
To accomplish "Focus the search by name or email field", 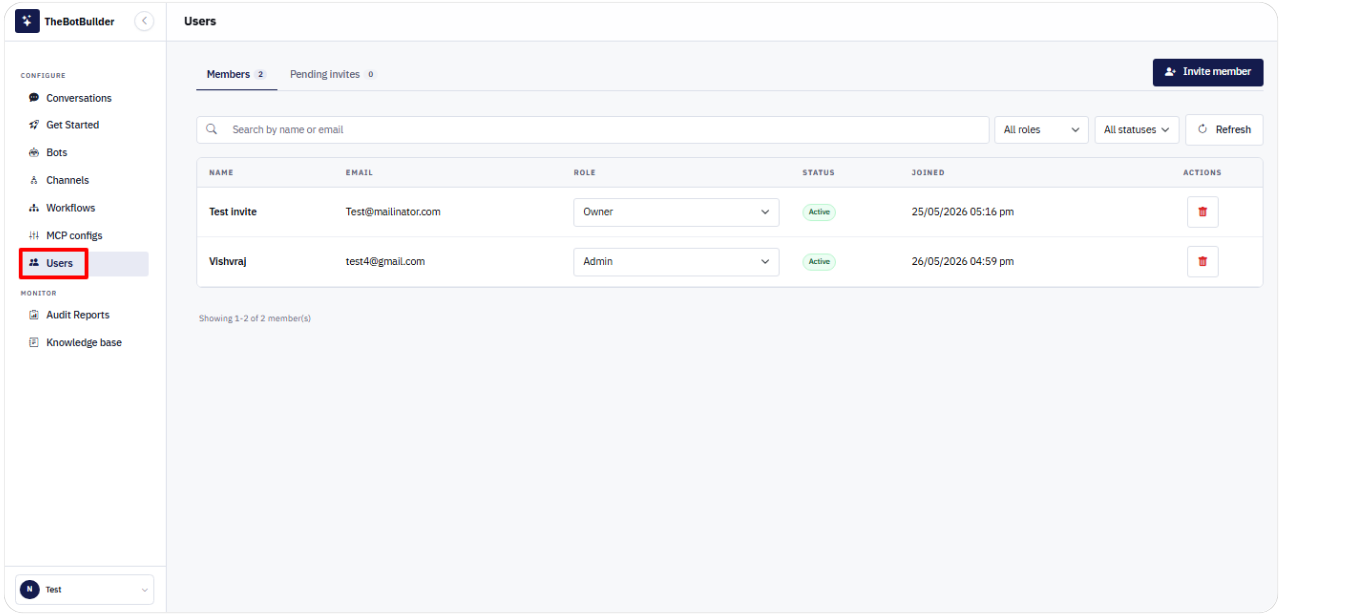I will 593,129.
